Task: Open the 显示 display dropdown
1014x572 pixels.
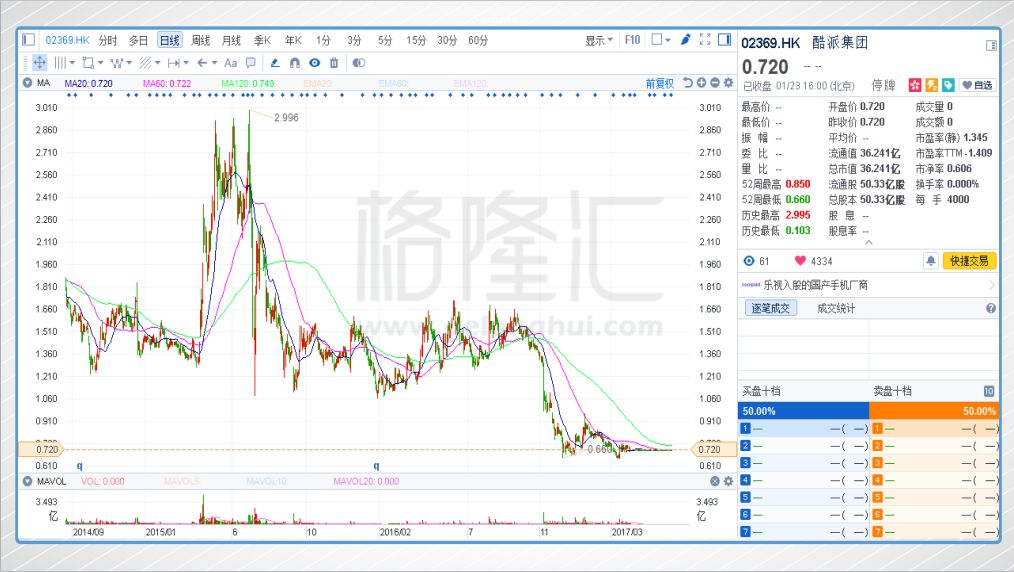Action: [x=599, y=40]
